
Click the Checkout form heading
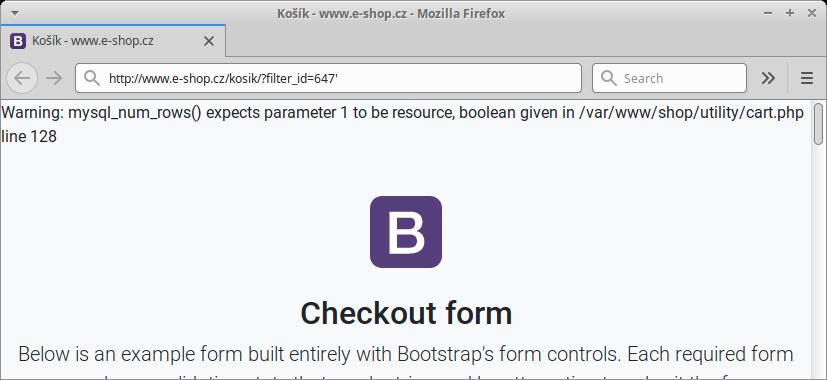tap(406, 313)
